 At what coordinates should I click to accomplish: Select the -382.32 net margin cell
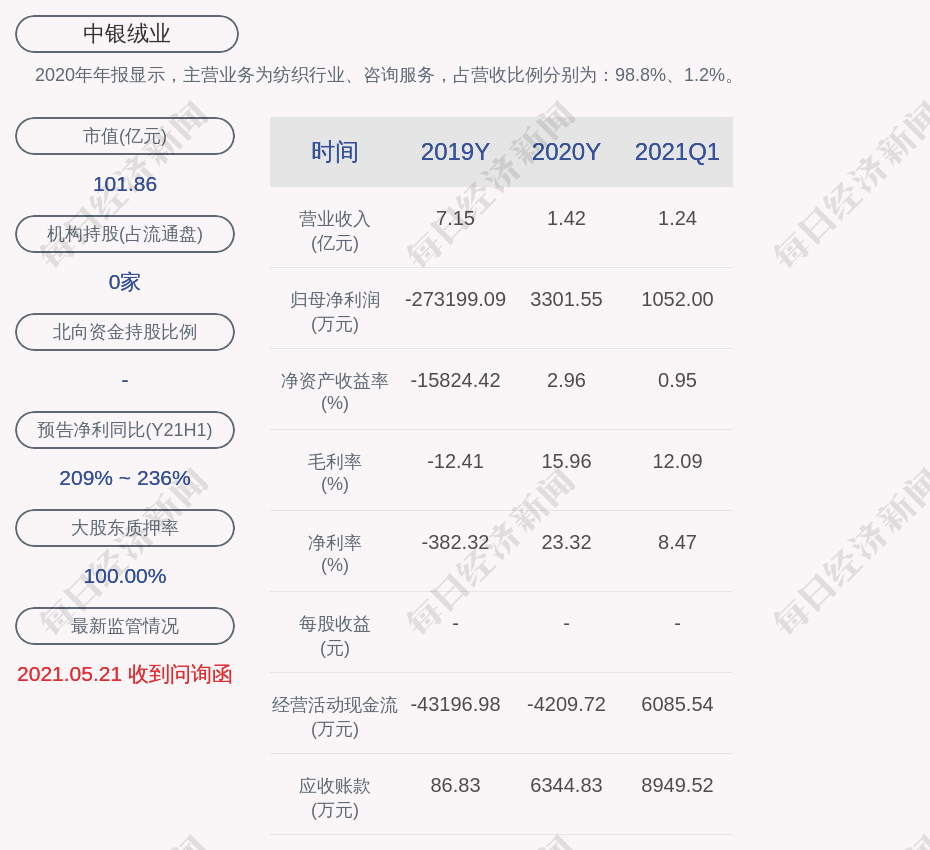(456, 542)
